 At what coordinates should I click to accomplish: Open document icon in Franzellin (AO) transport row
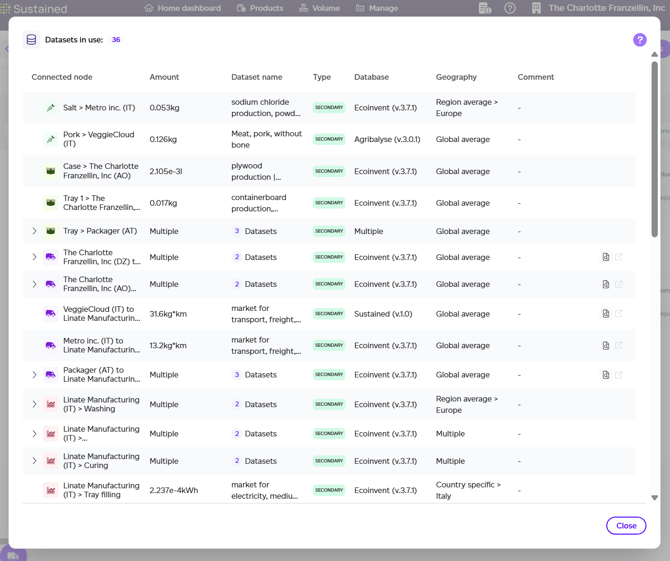(x=605, y=284)
